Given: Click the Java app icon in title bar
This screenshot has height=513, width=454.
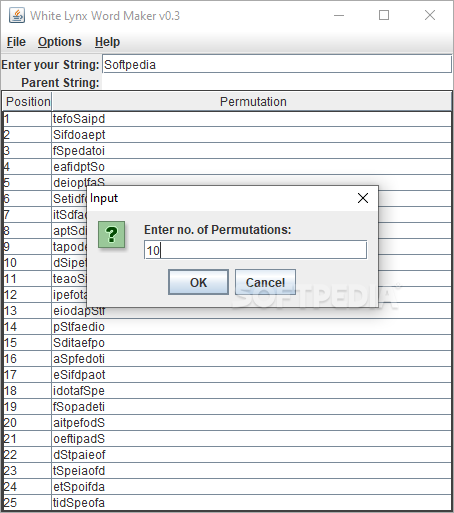Looking at the screenshot, I should click(16, 15).
